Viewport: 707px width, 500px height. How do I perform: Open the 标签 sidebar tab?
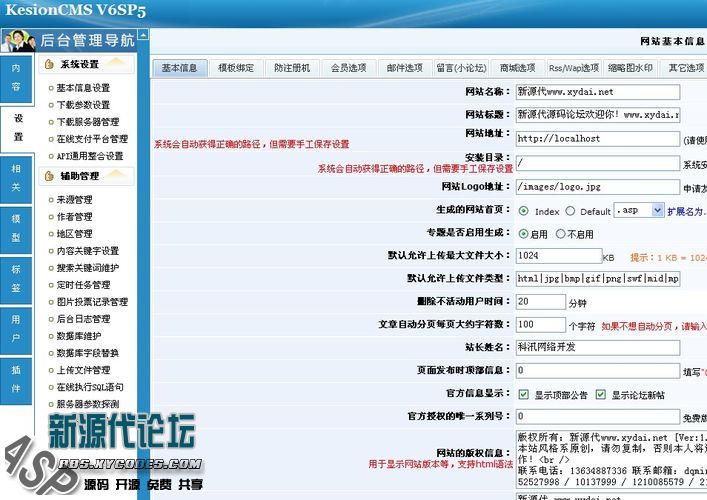16,280
